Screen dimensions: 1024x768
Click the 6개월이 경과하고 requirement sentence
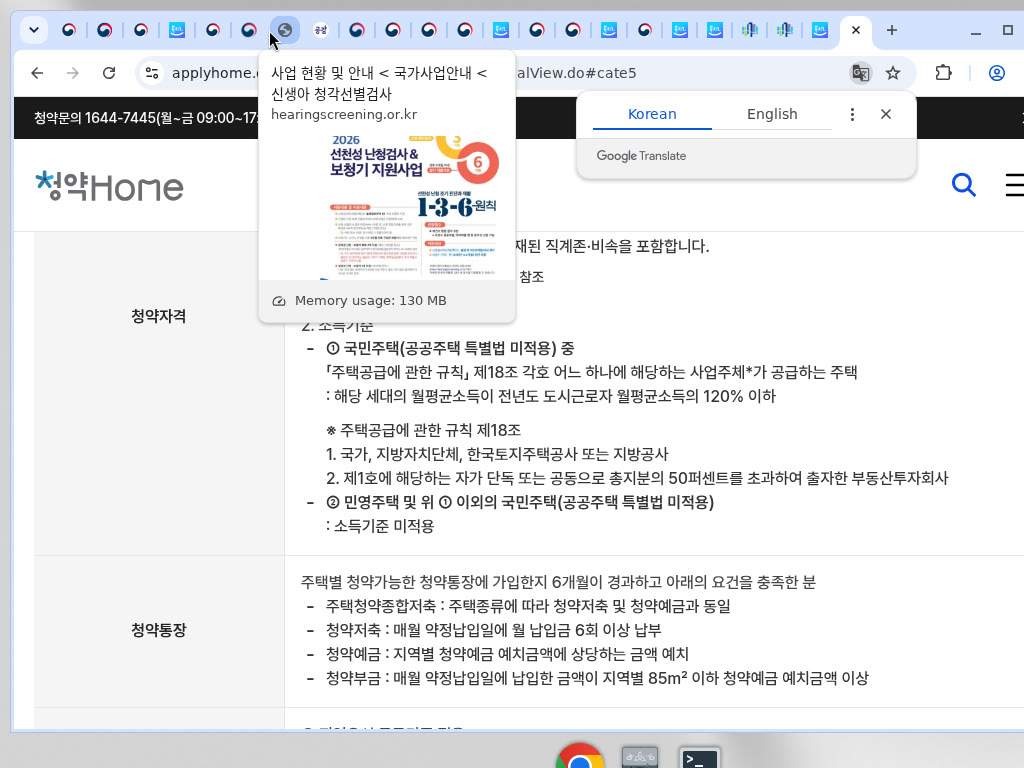558,583
